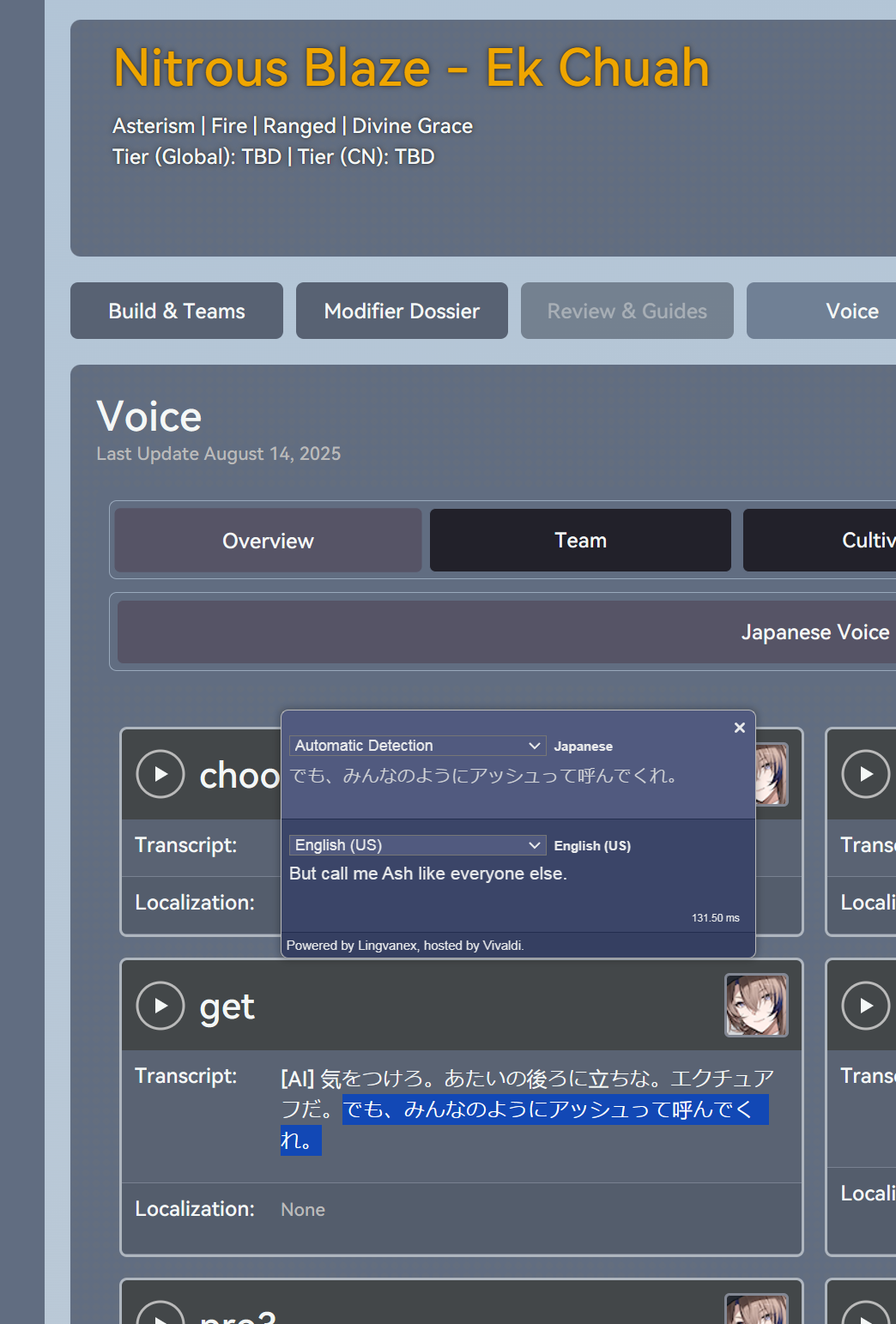This screenshot has width=896, height=1324.
Task: Click the translated text 'But call me Ash like everyone else.'
Action: [428, 874]
